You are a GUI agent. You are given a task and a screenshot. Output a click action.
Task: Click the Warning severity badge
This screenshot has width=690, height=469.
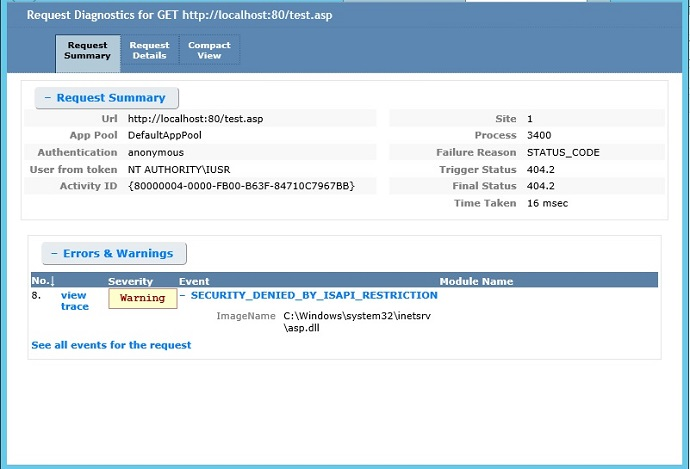(x=143, y=298)
